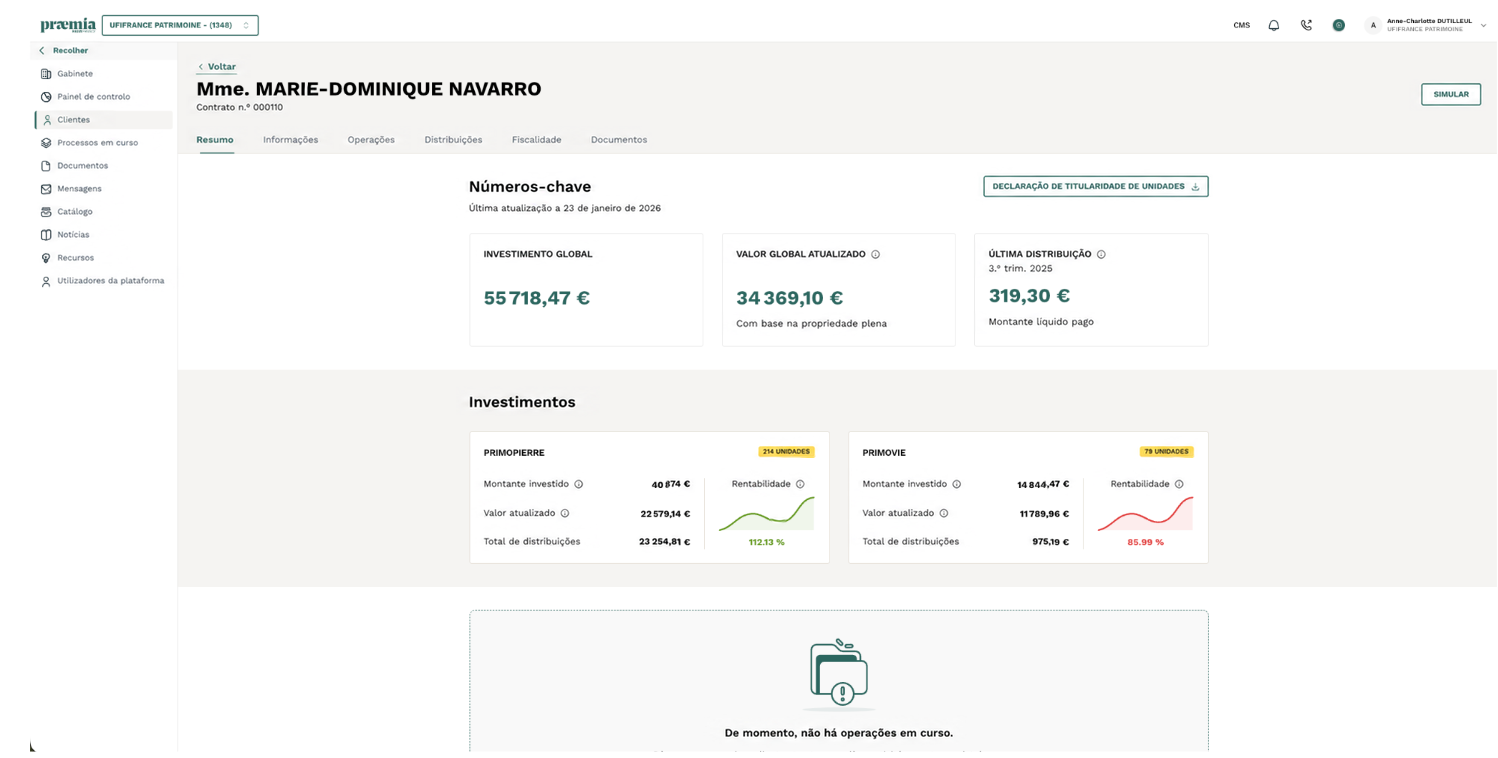Switch to the Fiscalidade tab
This screenshot has width=1498, height=758.
tap(536, 140)
